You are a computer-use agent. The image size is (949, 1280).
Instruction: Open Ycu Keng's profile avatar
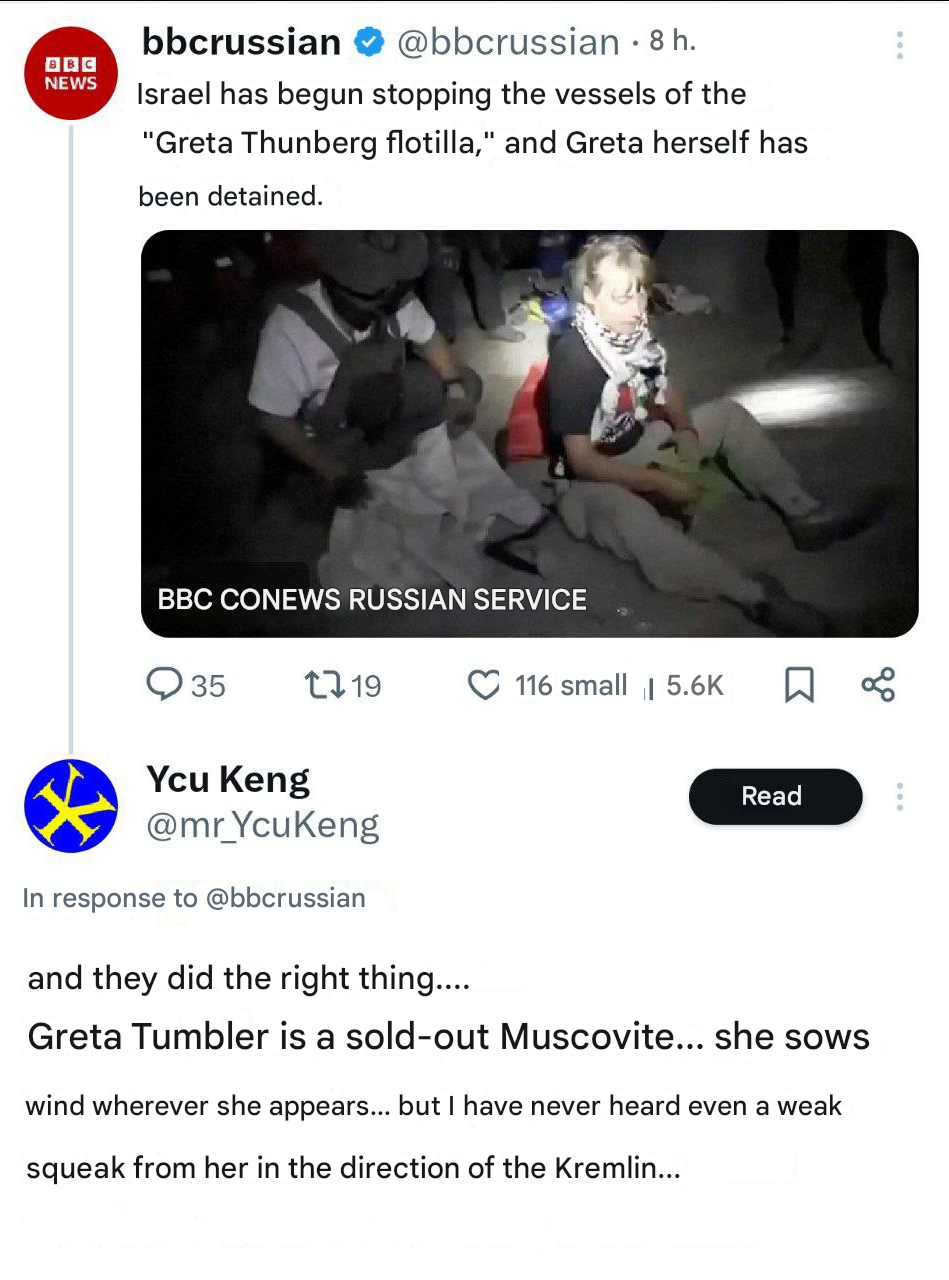click(x=70, y=805)
